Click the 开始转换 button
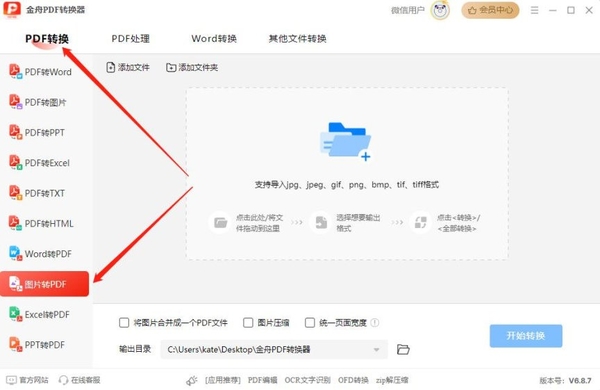 (526, 336)
